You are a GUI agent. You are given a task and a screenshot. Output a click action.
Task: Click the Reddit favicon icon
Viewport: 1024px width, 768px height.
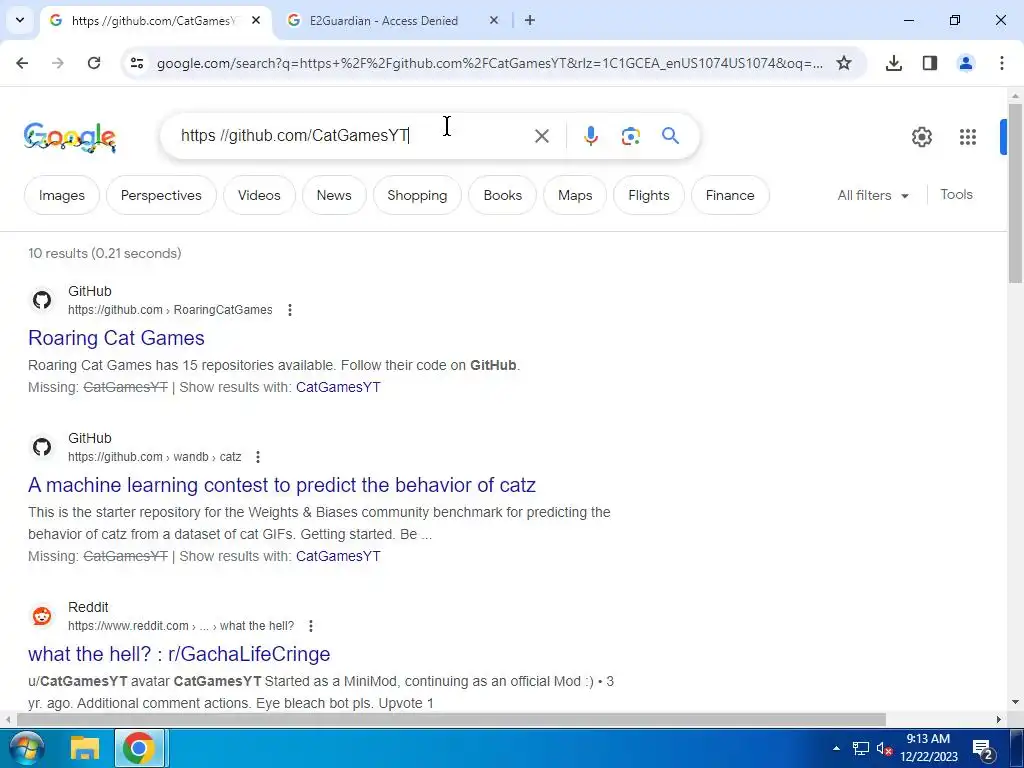pos(42,616)
